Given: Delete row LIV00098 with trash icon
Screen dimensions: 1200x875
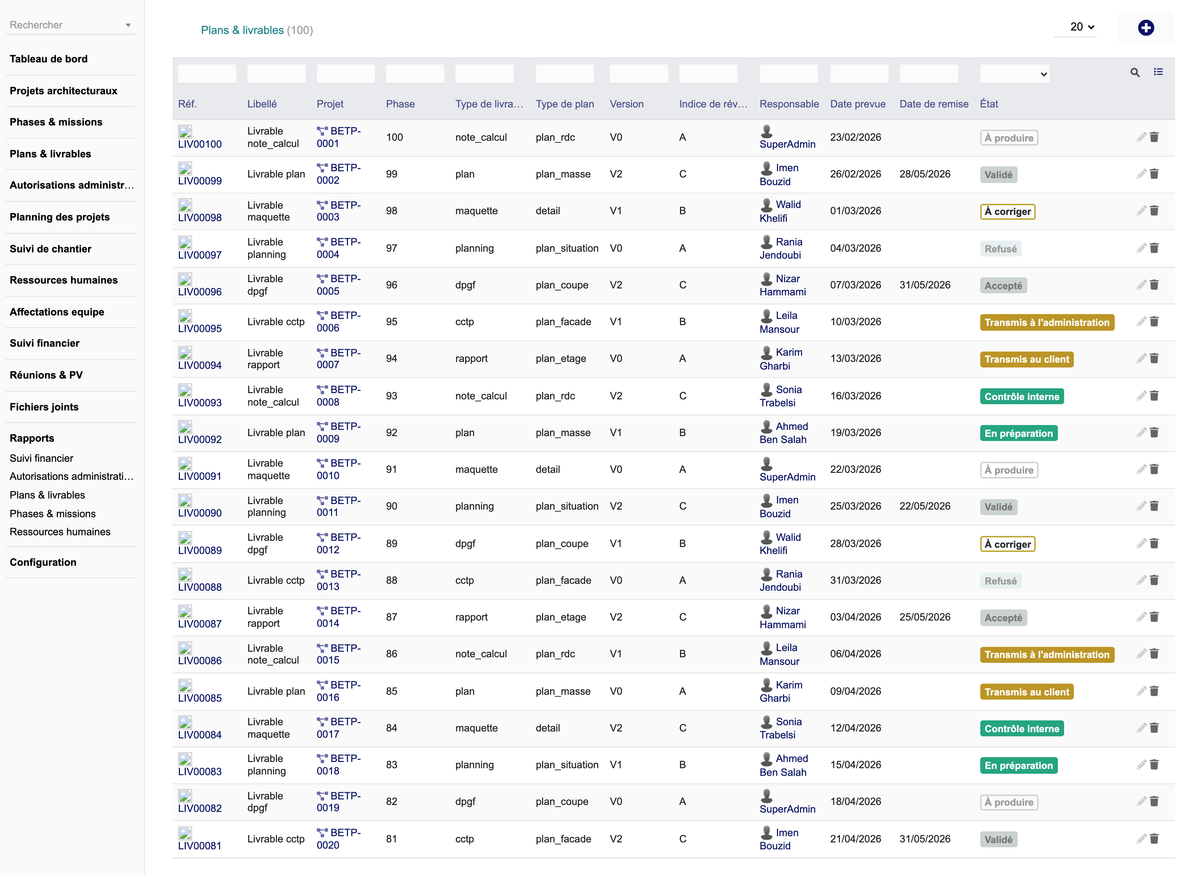Looking at the screenshot, I should 1154,211.
